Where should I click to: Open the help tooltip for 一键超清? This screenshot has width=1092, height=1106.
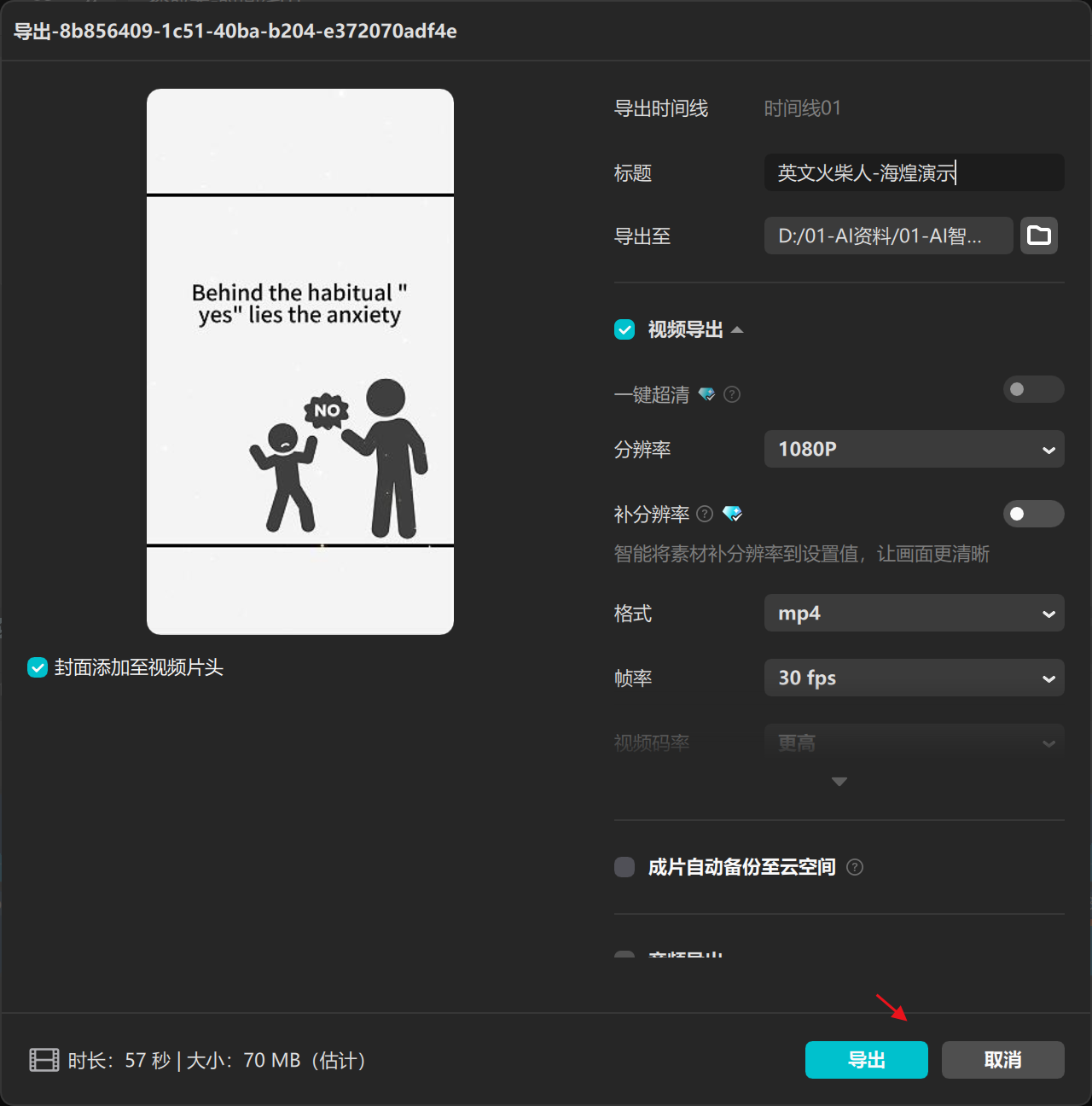732,394
